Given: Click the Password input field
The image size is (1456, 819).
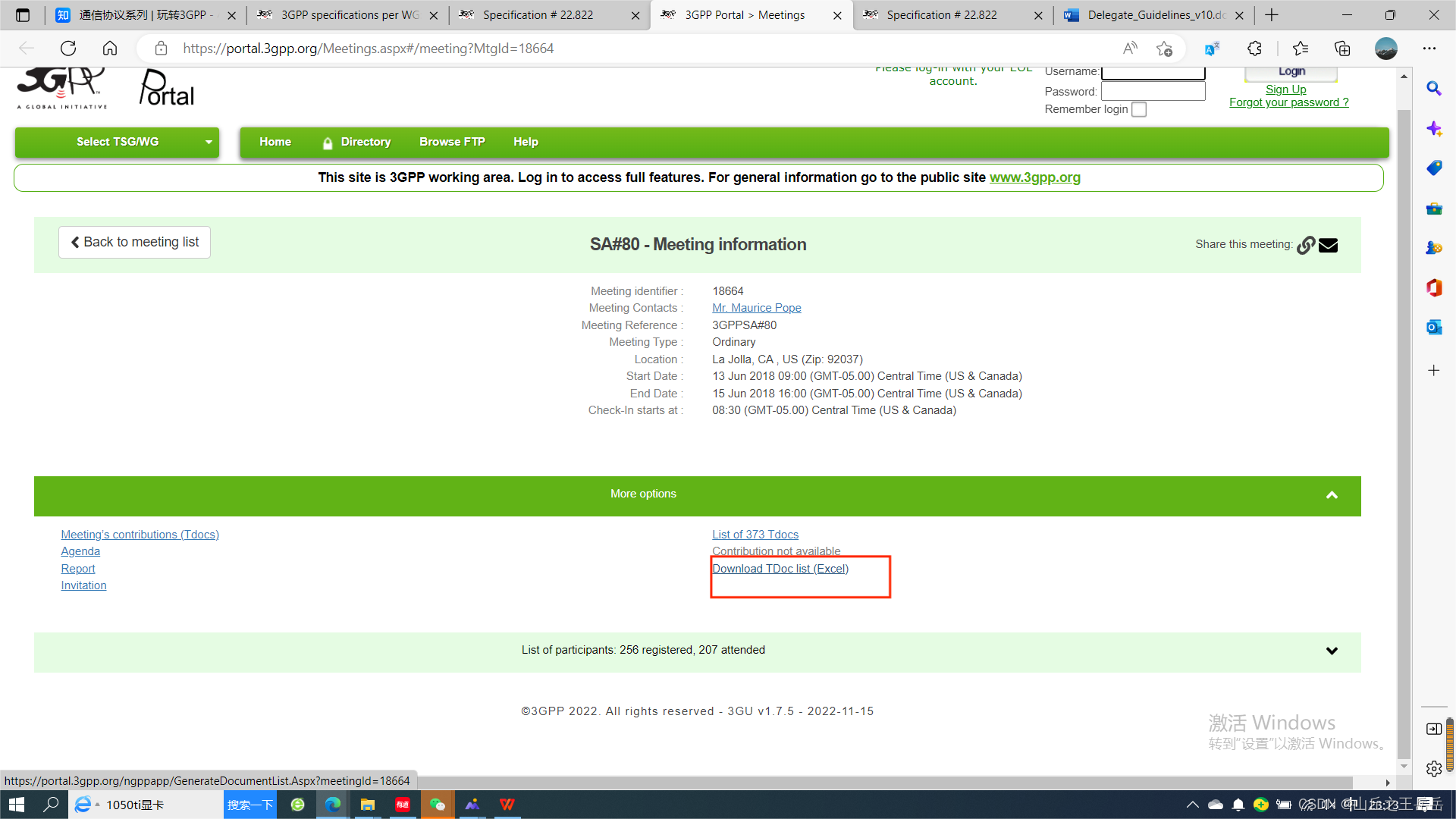Looking at the screenshot, I should point(1153,91).
